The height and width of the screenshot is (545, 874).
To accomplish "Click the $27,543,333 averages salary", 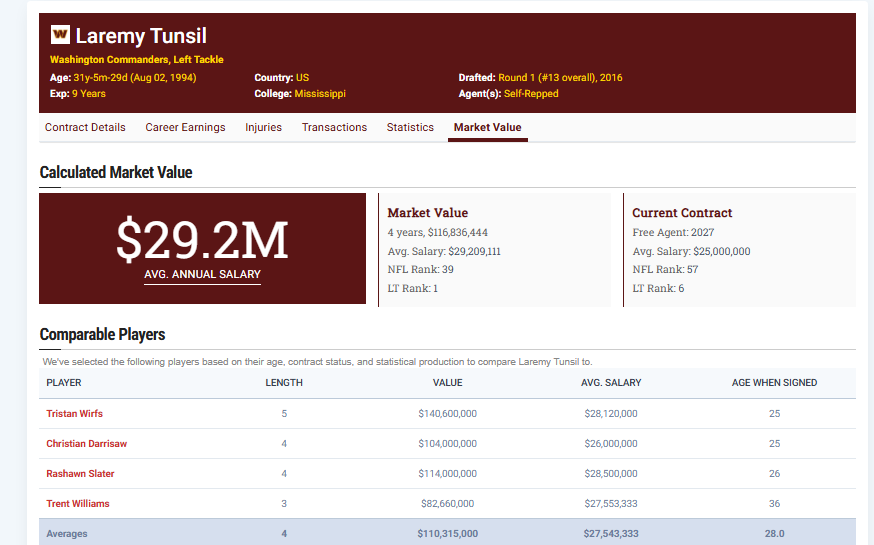I will click(x=611, y=534).
